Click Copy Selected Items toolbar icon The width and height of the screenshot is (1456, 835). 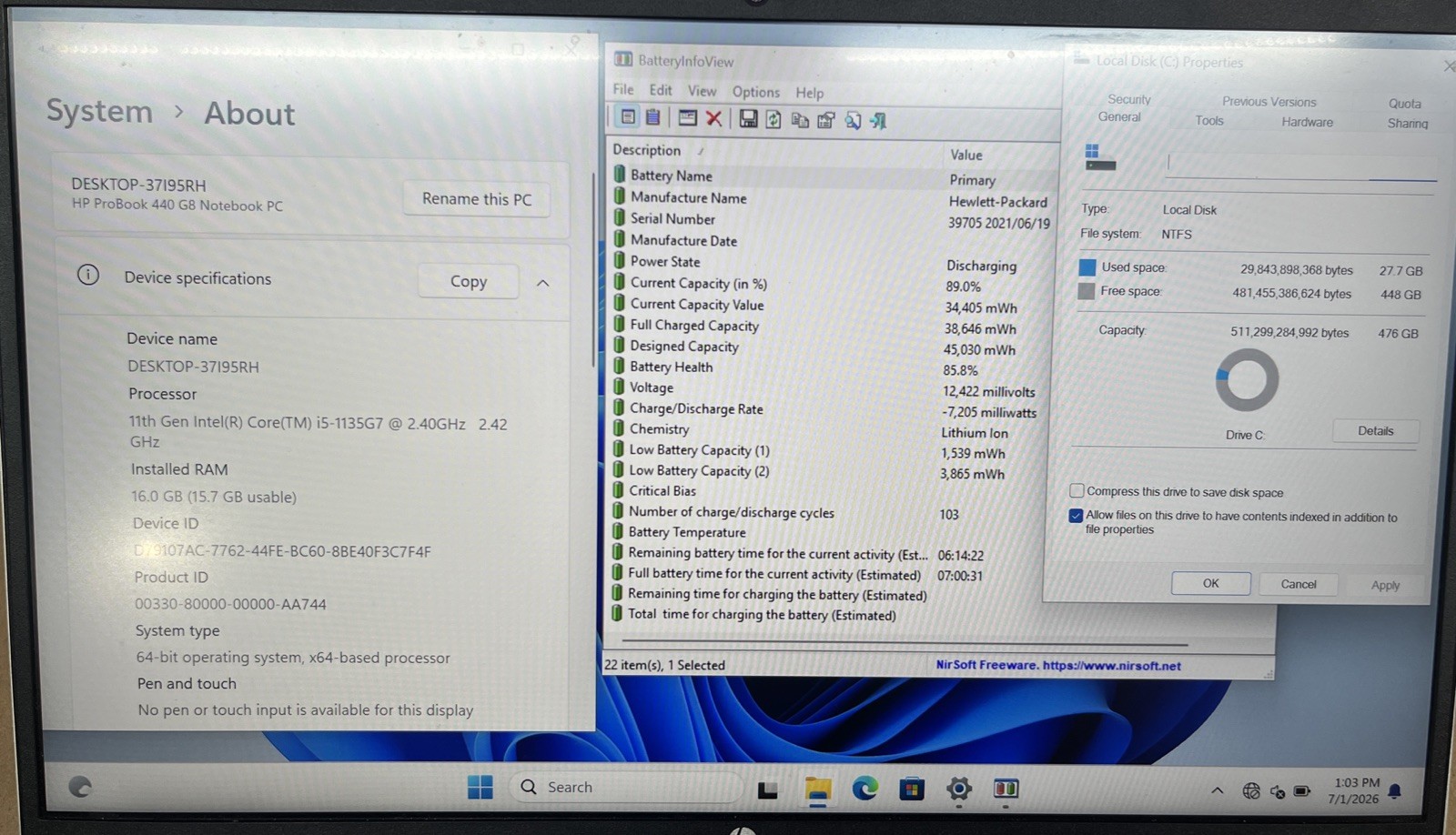click(800, 120)
